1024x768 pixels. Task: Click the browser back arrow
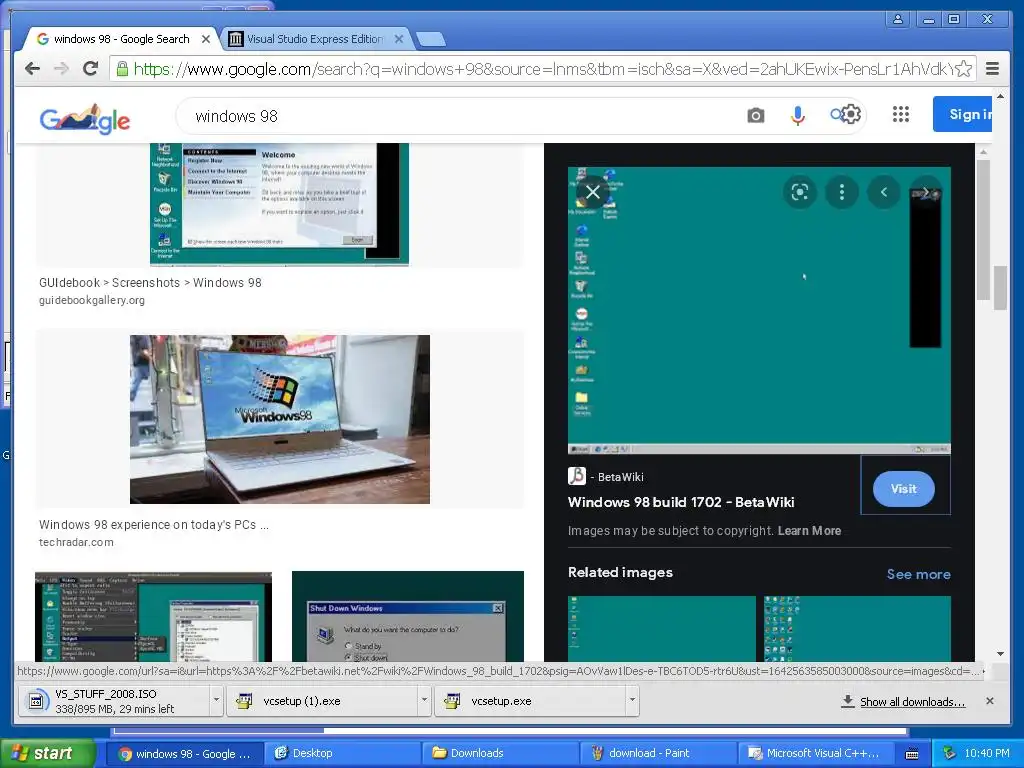32,69
